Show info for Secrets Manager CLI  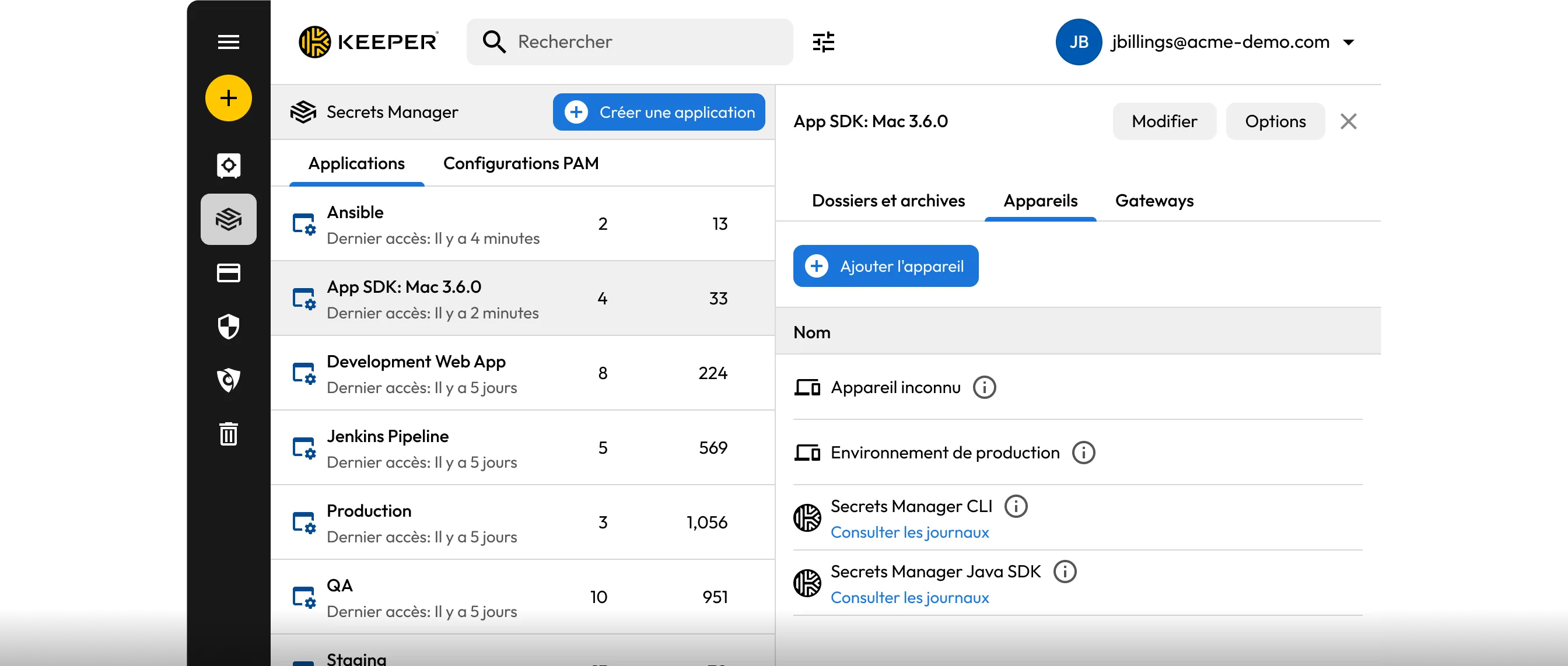coord(1016,506)
